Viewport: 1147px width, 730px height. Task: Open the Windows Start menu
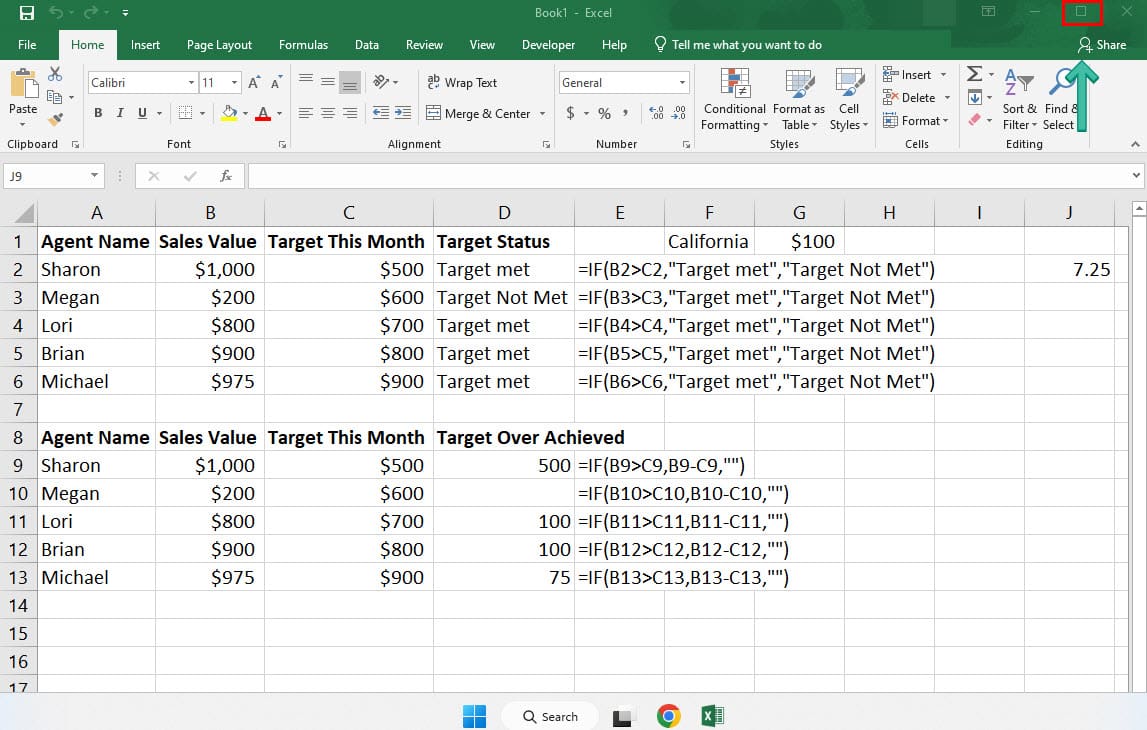pyautogui.click(x=474, y=716)
